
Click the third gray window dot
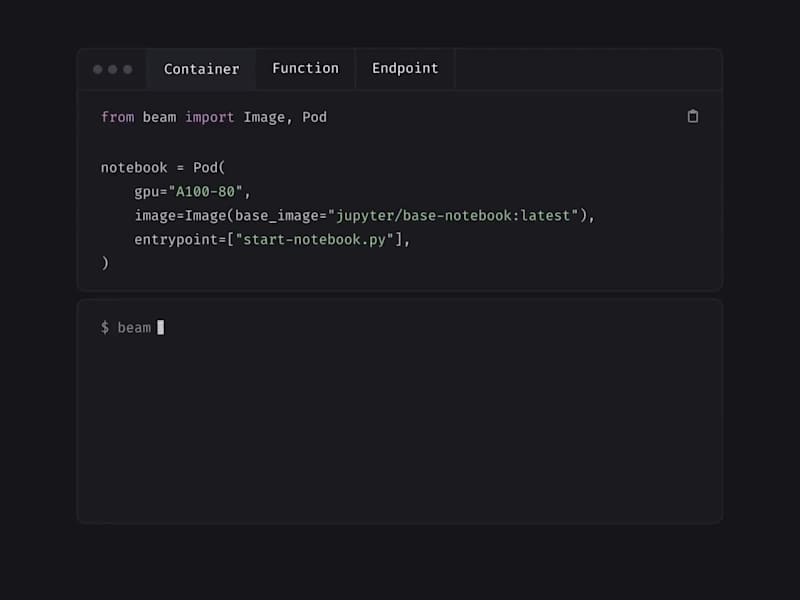[128, 69]
